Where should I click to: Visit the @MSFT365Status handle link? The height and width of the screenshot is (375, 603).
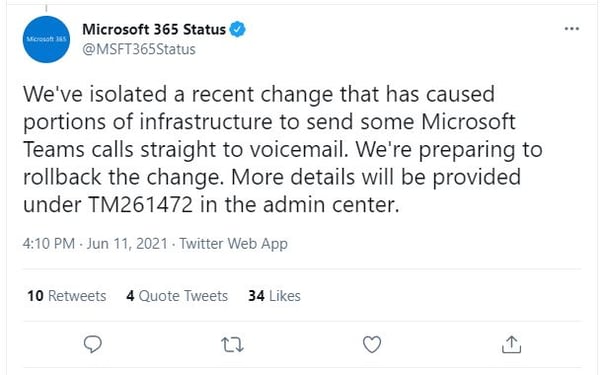tap(139, 49)
